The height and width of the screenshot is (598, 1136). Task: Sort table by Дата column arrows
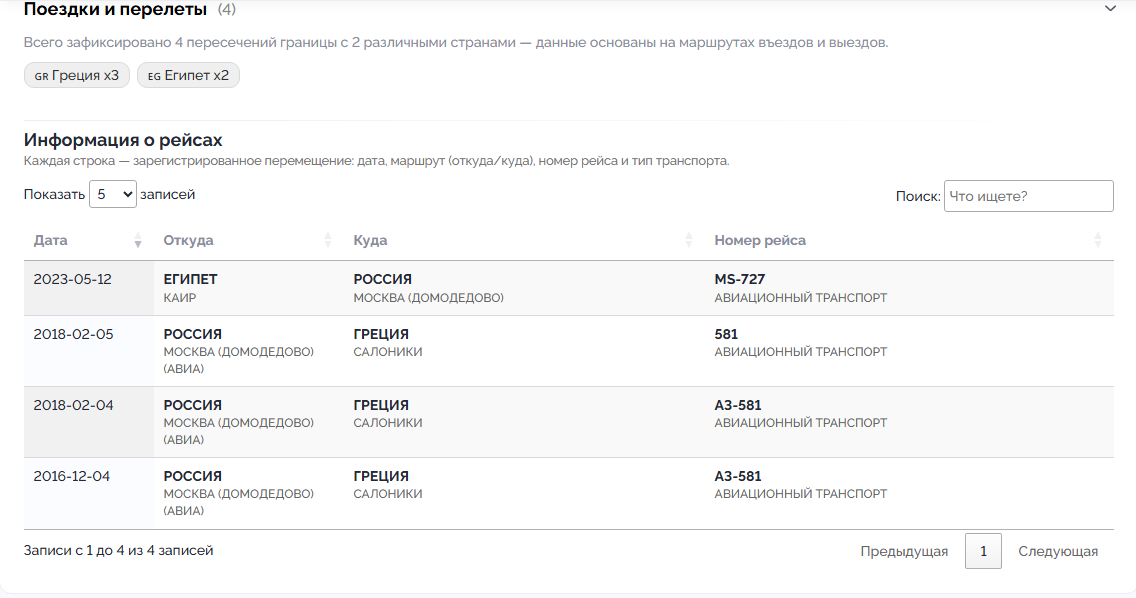[138, 241]
